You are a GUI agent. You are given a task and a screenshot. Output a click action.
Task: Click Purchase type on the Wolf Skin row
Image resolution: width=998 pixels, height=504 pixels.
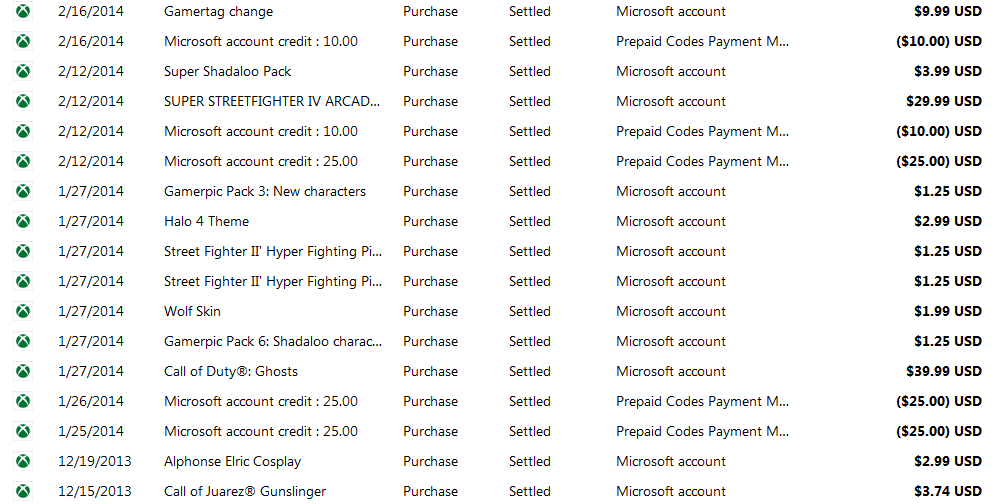[x=430, y=311]
